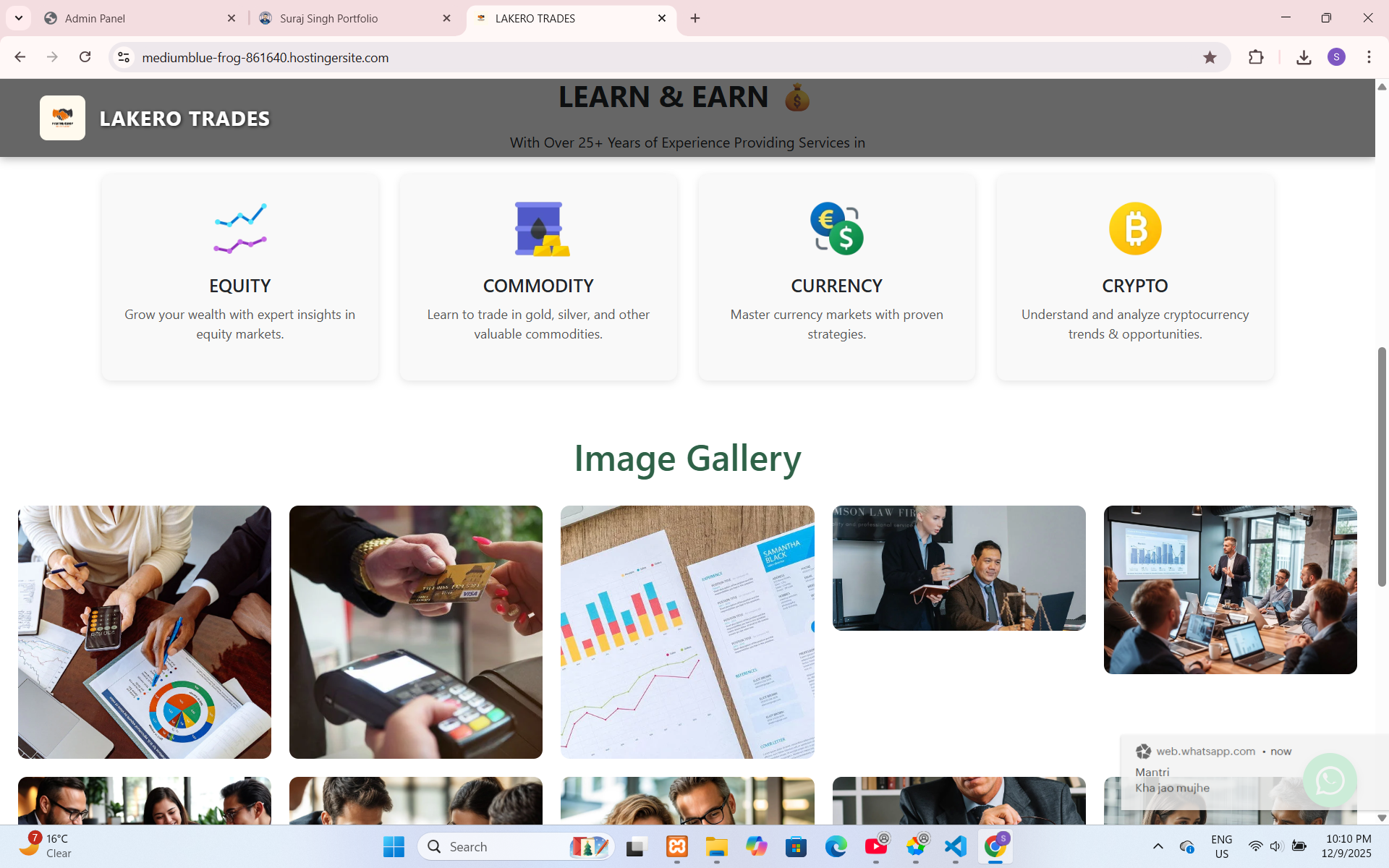Screen dimensions: 1389x868
Task: Select XAMPP on the taskbar
Action: point(676,846)
